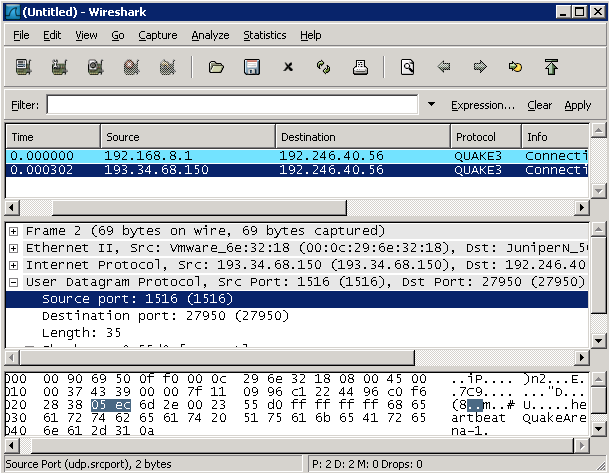The image size is (609, 473).
Task: Open the Statistics menu
Action: [264, 35]
